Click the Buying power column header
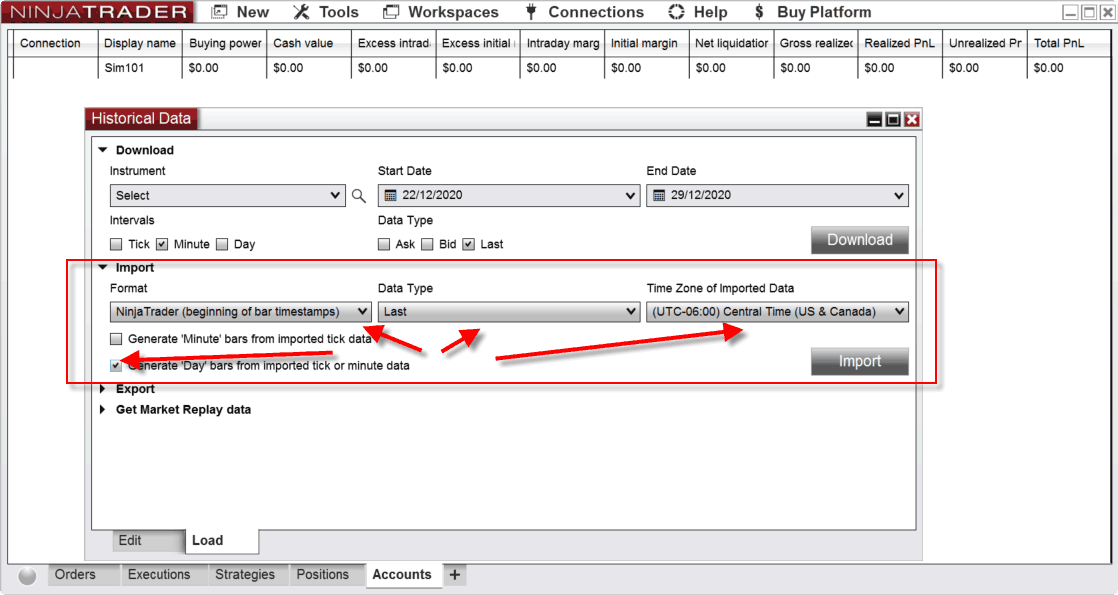This screenshot has height=595, width=1118. pyautogui.click(x=225, y=44)
